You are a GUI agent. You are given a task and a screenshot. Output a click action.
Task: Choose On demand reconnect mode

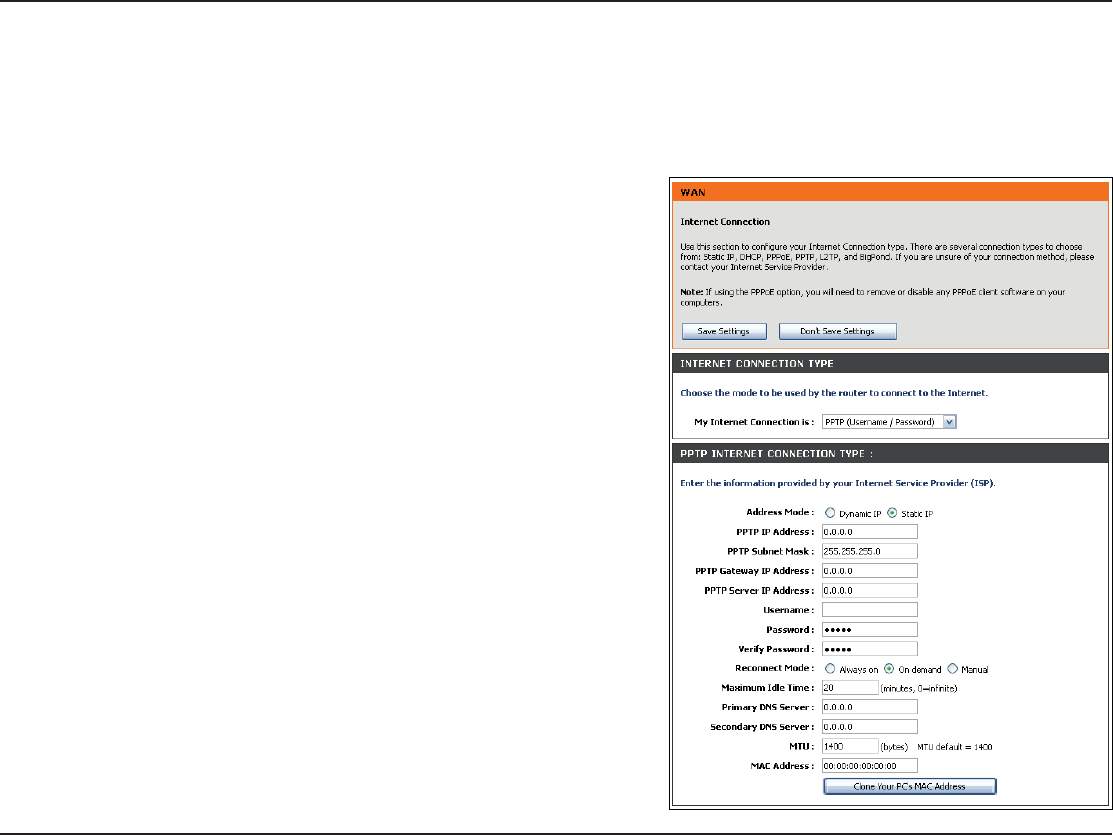pyautogui.click(x=889, y=669)
